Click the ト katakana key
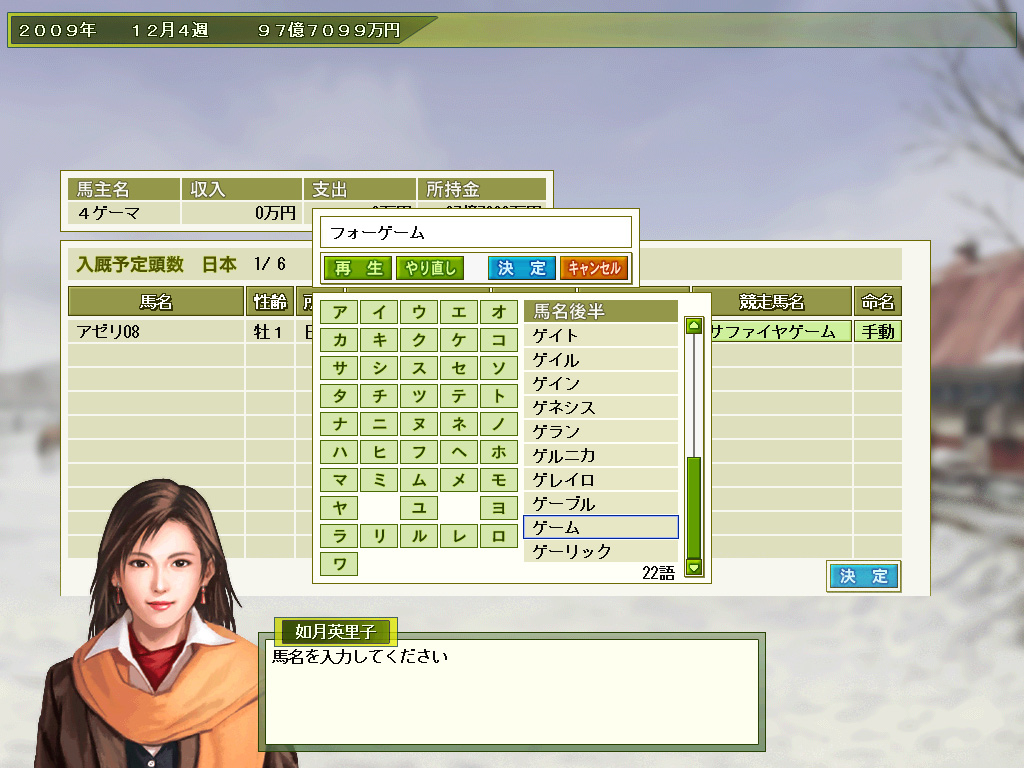 pyautogui.click(x=499, y=396)
